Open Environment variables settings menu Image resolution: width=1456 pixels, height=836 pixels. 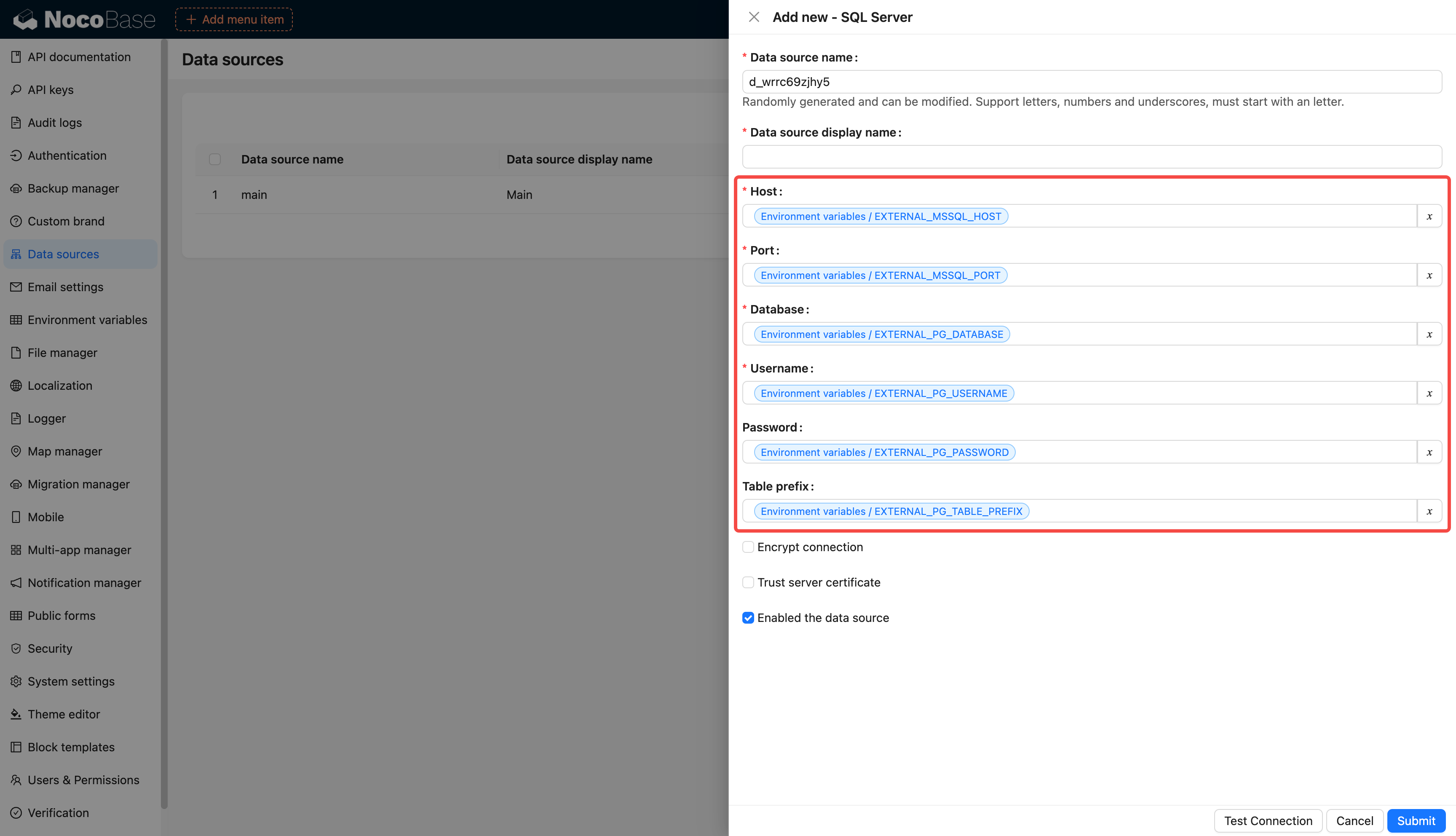pyautogui.click(x=87, y=320)
